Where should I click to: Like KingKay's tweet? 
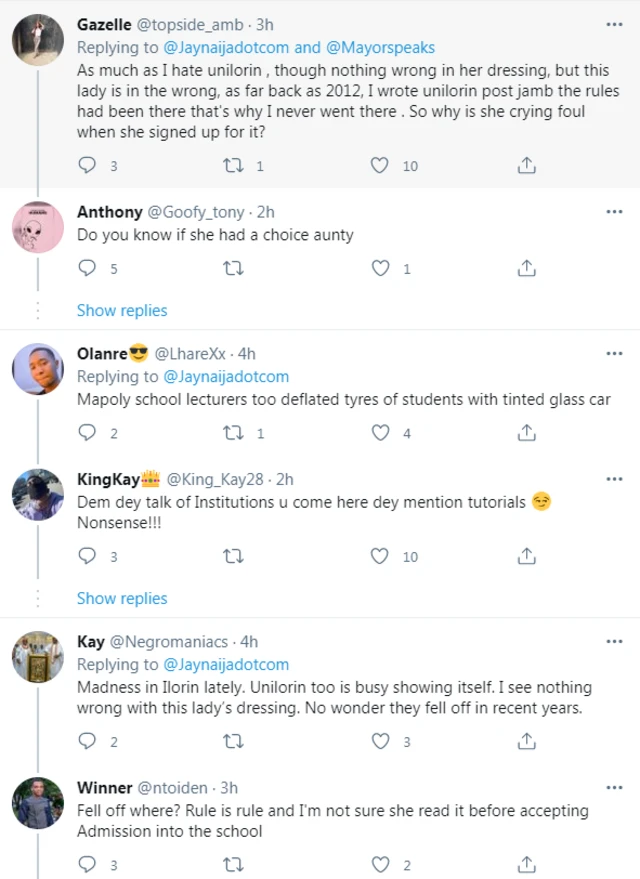click(380, 556)
